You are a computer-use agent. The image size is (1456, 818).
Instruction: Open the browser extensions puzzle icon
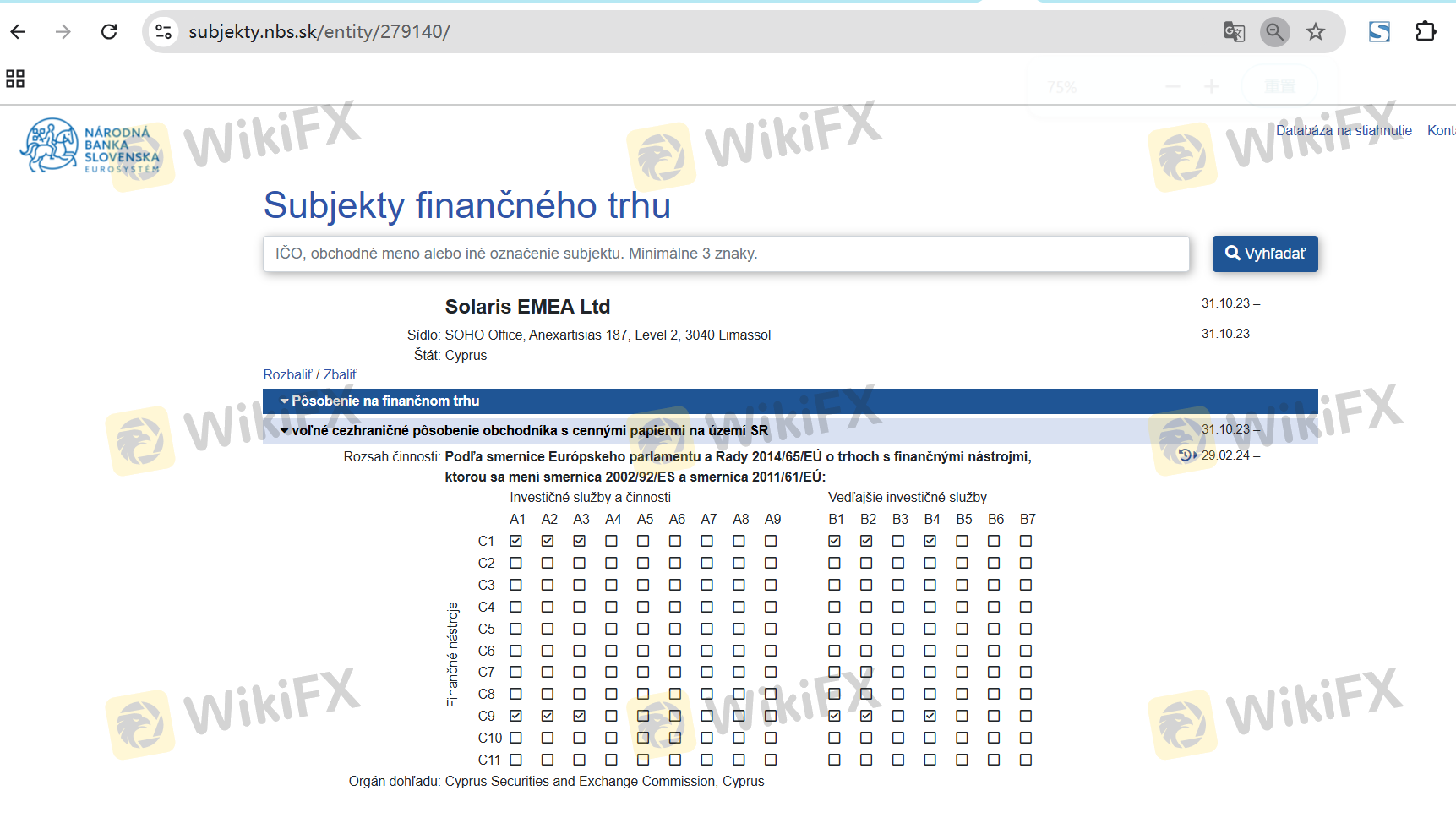(1426, 32)
